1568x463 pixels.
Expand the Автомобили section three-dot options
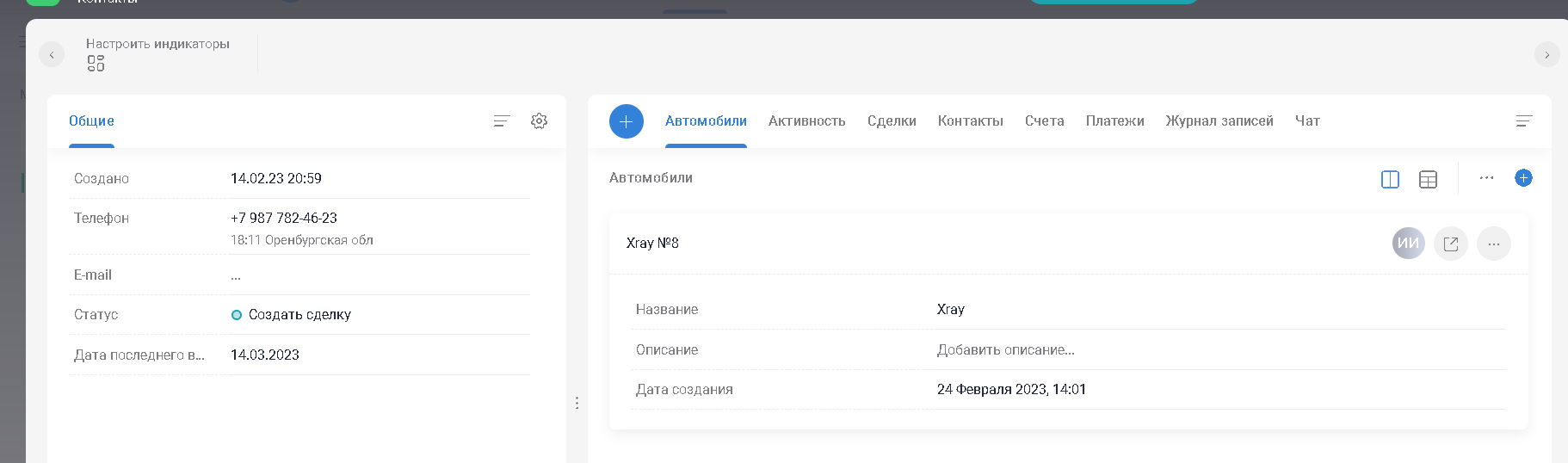pyautogui.click(x=1486, y=178)
